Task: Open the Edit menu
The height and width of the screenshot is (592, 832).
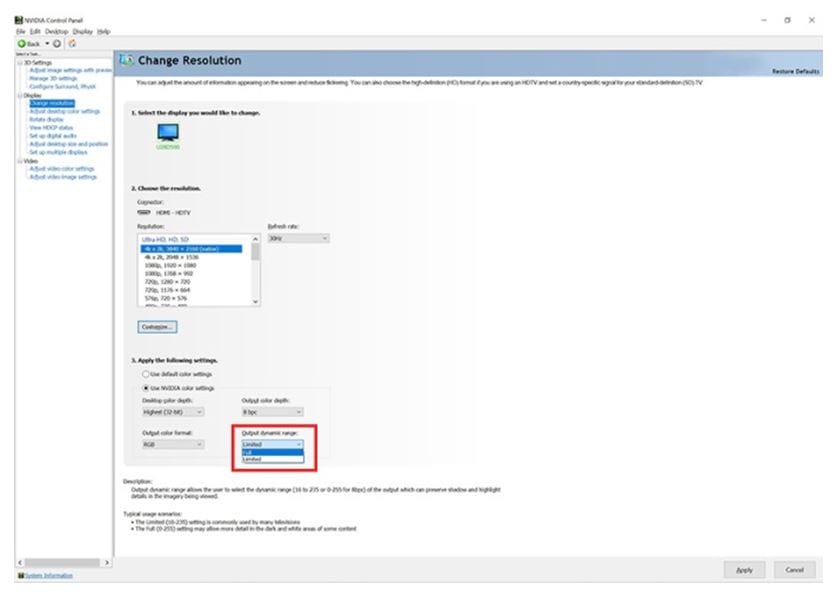Action: pos(35,32)
